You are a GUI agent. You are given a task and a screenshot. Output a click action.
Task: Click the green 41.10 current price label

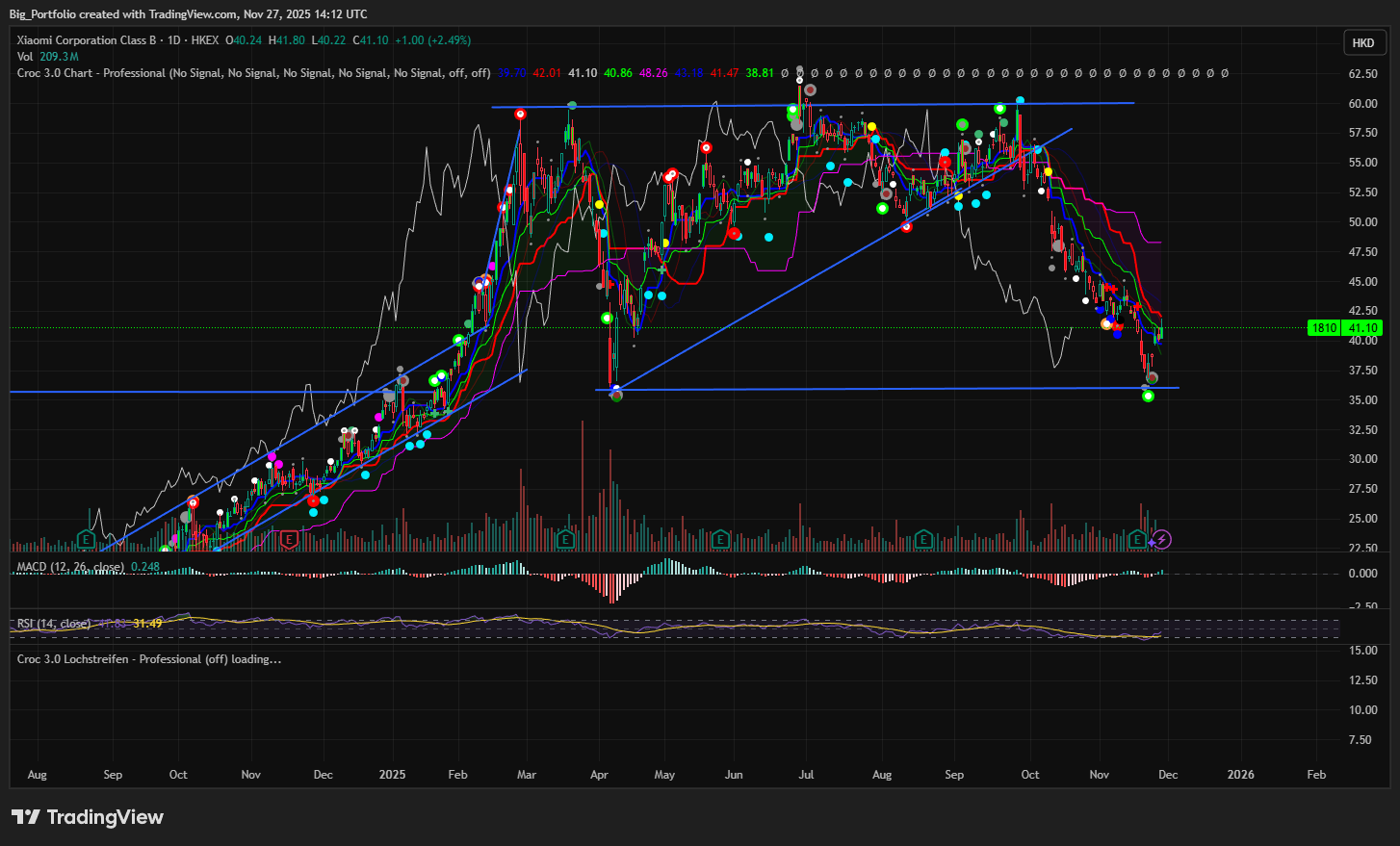coord(1362,328)
